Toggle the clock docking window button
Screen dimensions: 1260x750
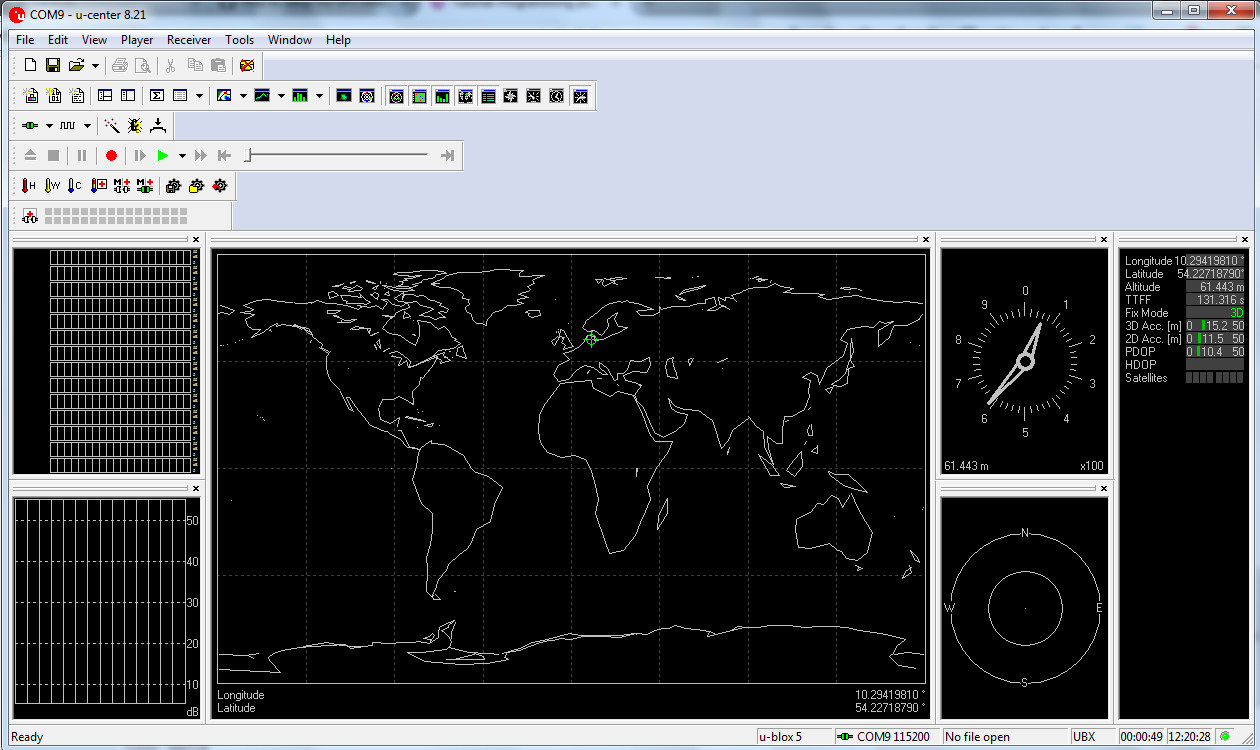point(557,96)
